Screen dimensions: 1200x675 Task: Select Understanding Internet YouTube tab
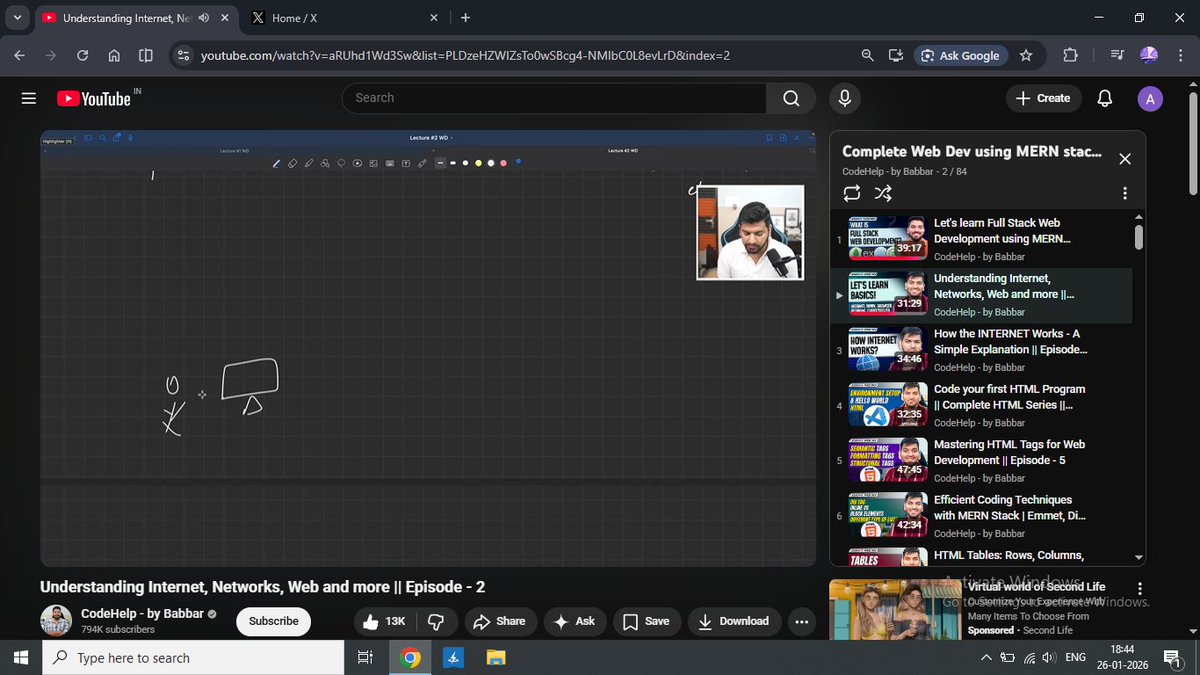click(135, 18)
